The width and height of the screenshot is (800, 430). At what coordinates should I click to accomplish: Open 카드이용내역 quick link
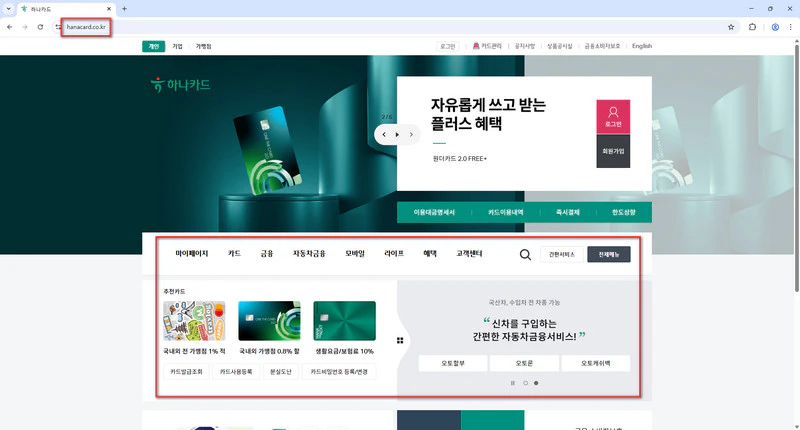(x=506, y=212)
